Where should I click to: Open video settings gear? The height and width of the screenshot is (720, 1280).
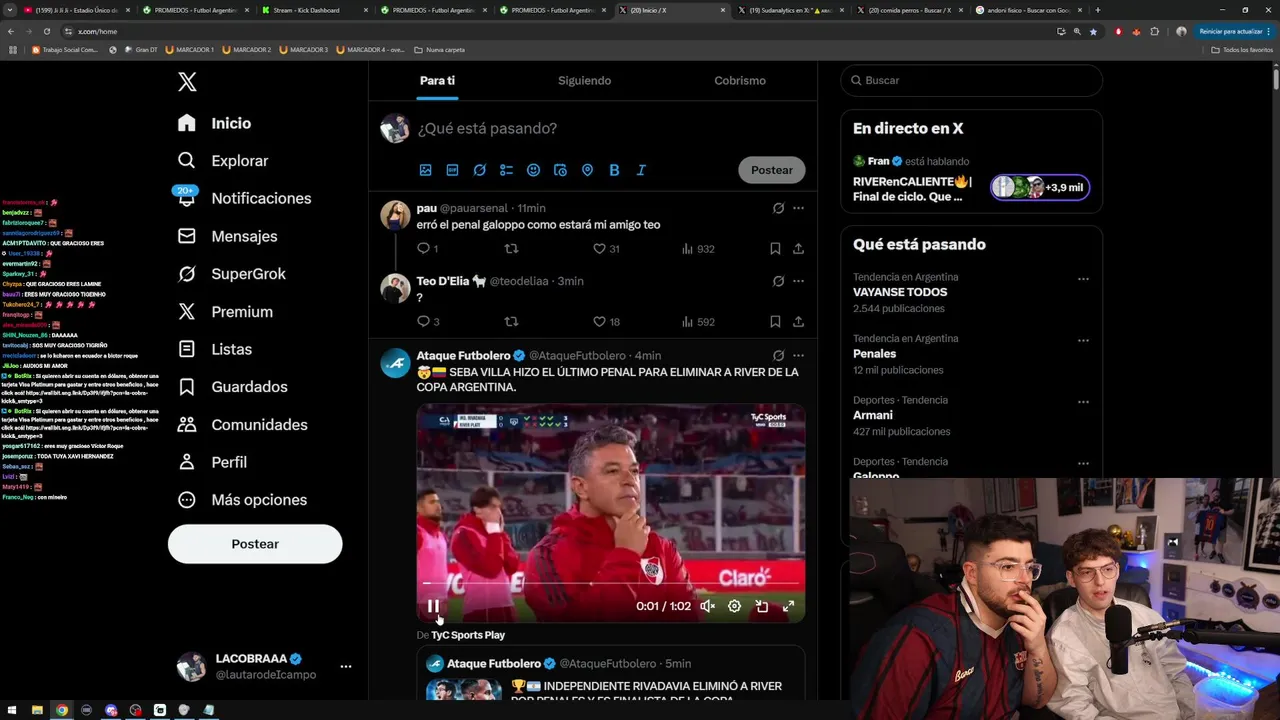click(734, 606)
